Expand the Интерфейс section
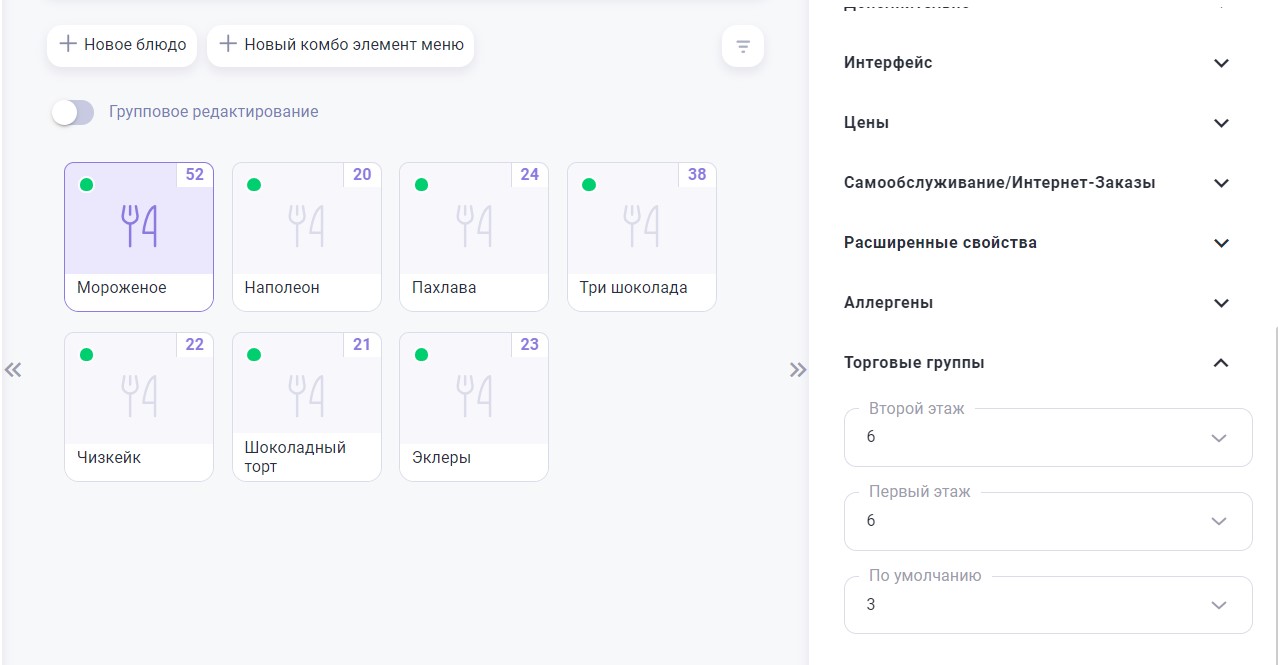The height and width of the screenshot is (665, 1278). tap(1220, 63)
